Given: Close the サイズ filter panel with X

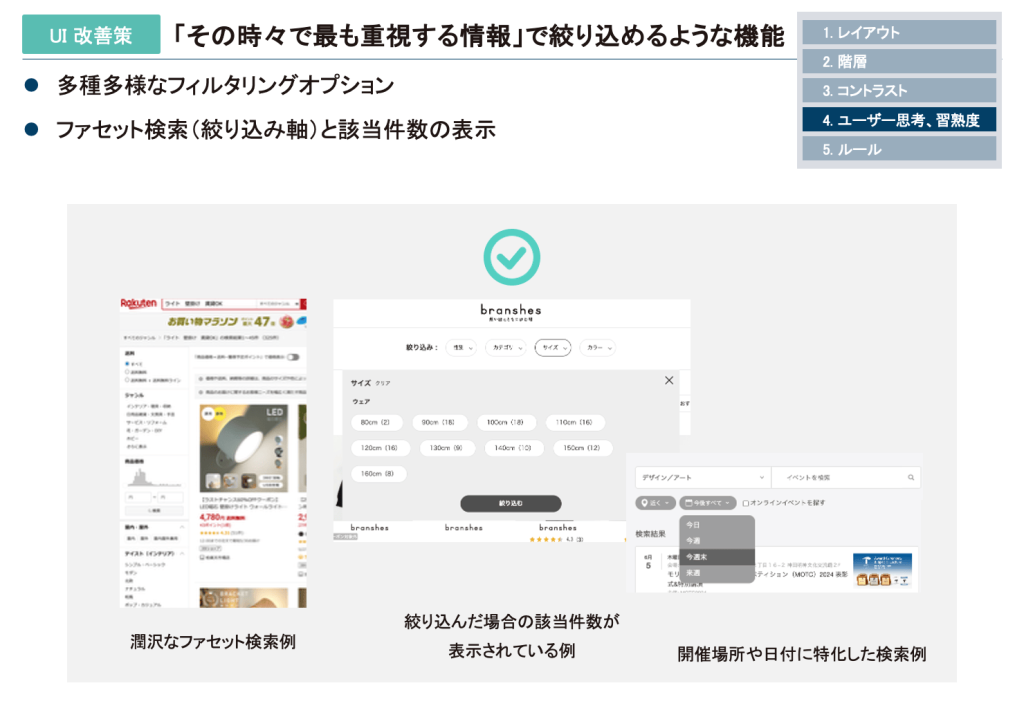Looking at the screenshot, I should click(x=669, y=381).
